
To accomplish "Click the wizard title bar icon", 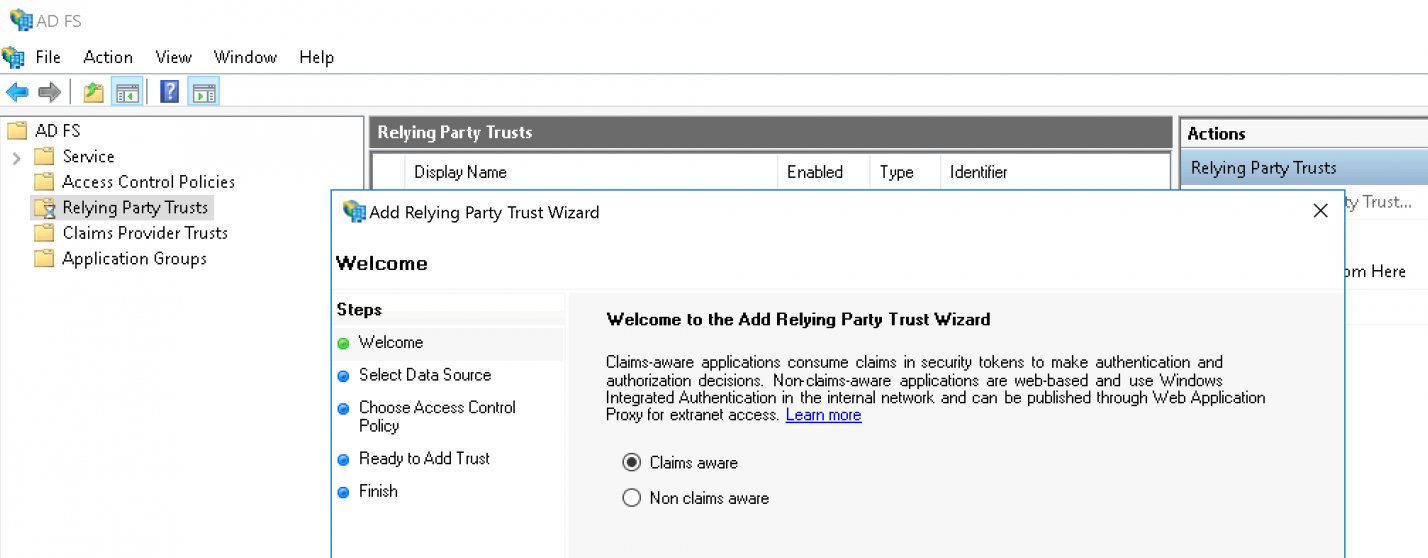I will click(x=354, y=211).
